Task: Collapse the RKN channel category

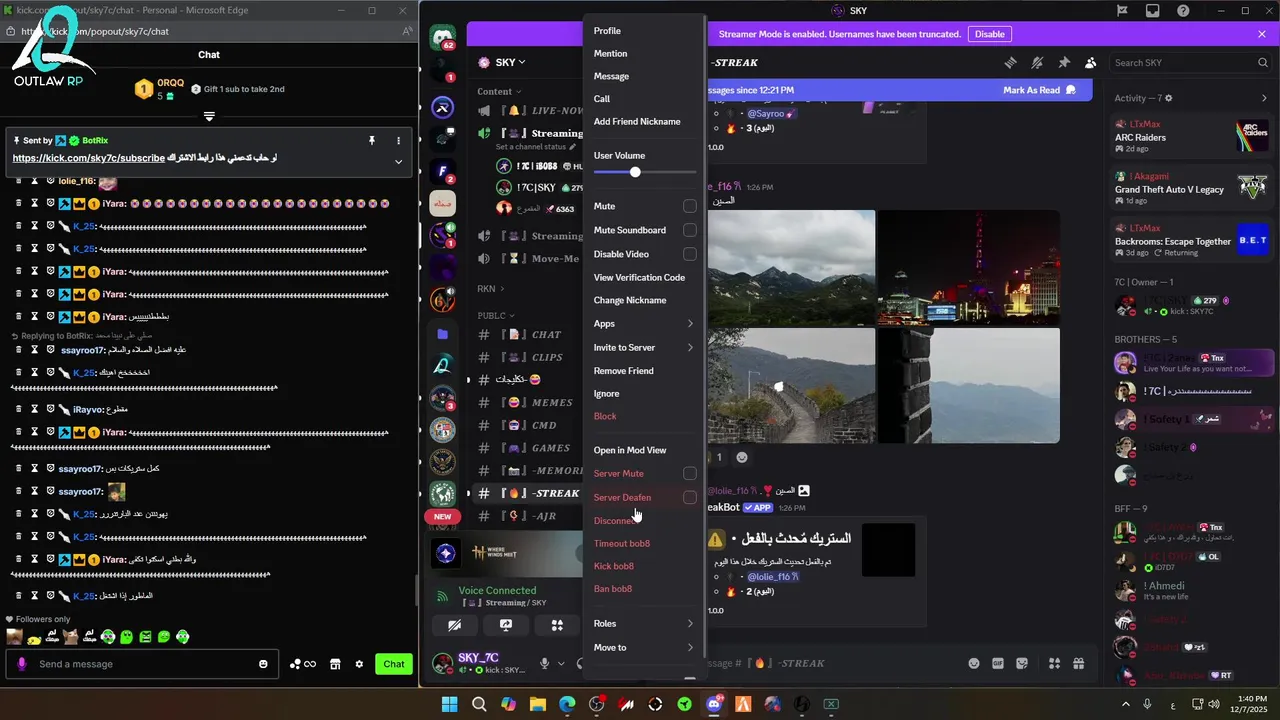Action: coord(489,288)
